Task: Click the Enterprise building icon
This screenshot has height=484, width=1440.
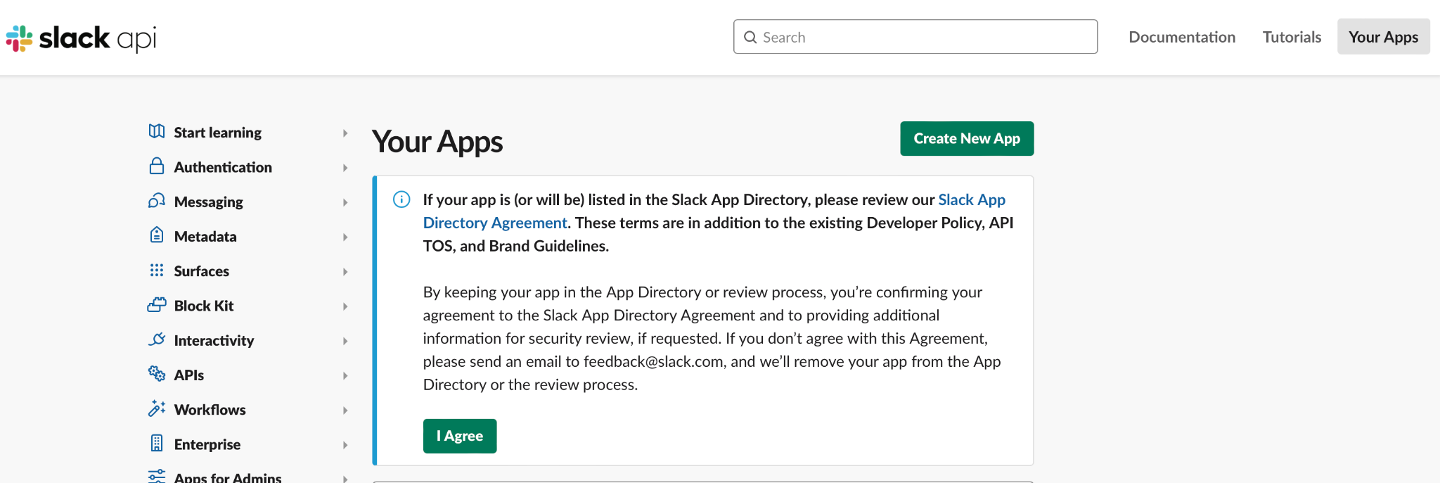Action: click(x=156, y=443)
